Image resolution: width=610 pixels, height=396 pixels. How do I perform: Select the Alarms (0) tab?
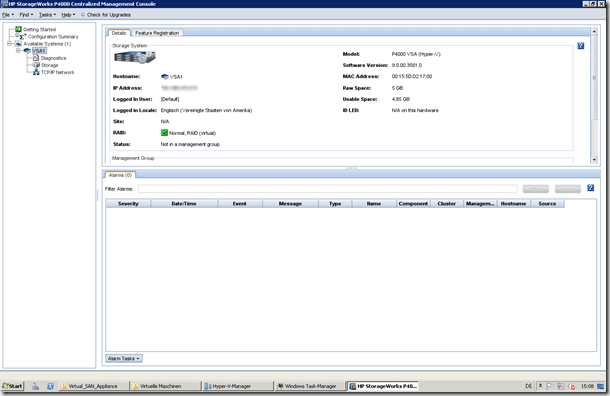(x=120, y=175)
